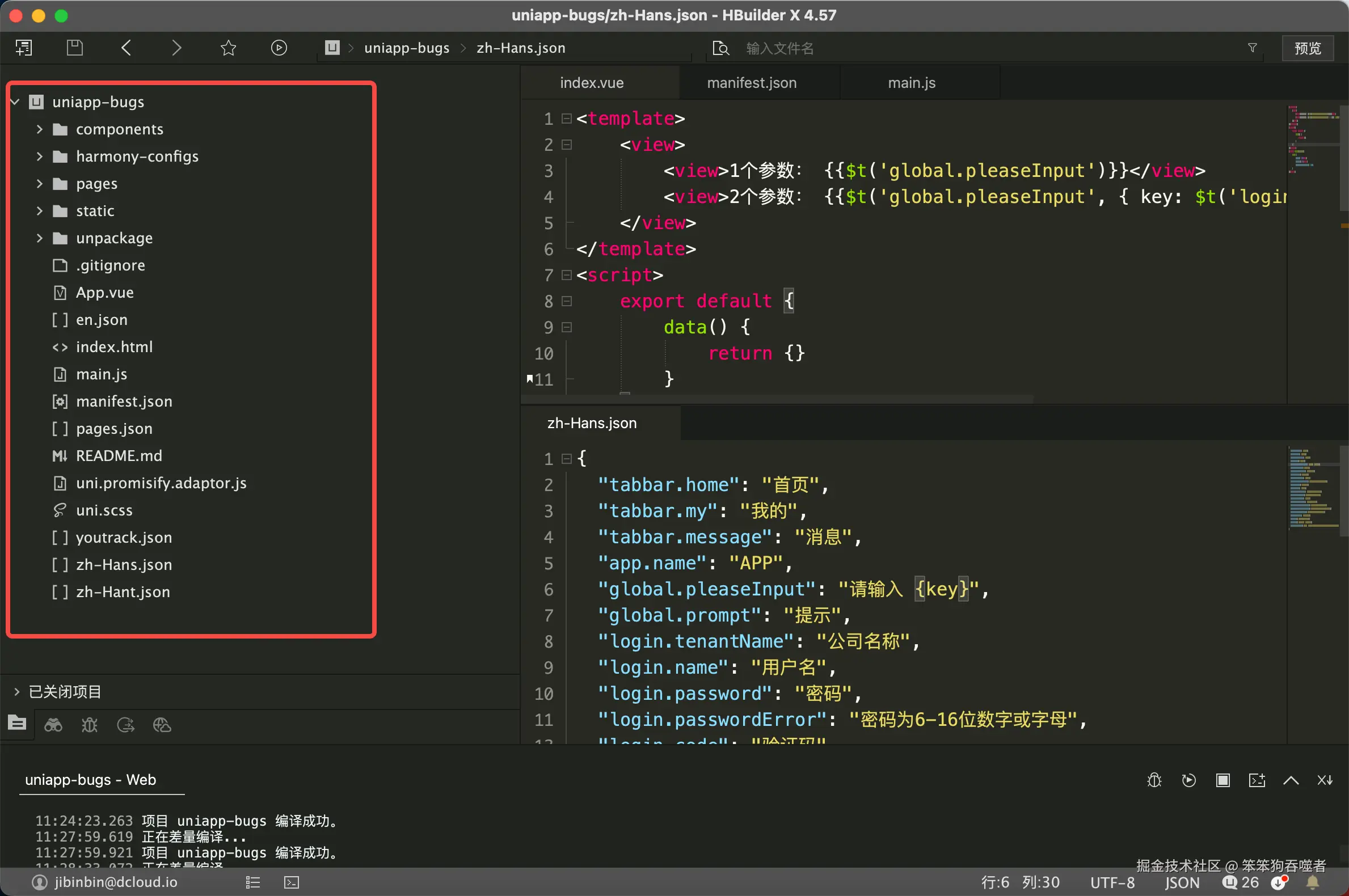The image size is (1349, 896).
Task: Toggle fold marker on script line 7
Action: pyautogui.click(x=567, y=276)
